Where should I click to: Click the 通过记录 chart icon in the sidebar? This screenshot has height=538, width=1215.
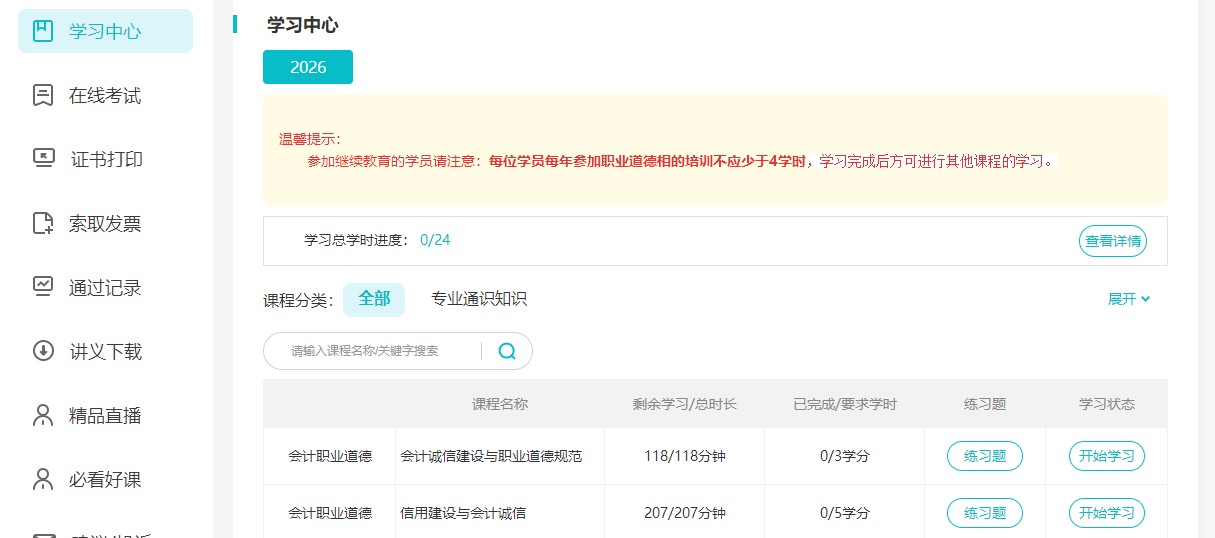43,287
